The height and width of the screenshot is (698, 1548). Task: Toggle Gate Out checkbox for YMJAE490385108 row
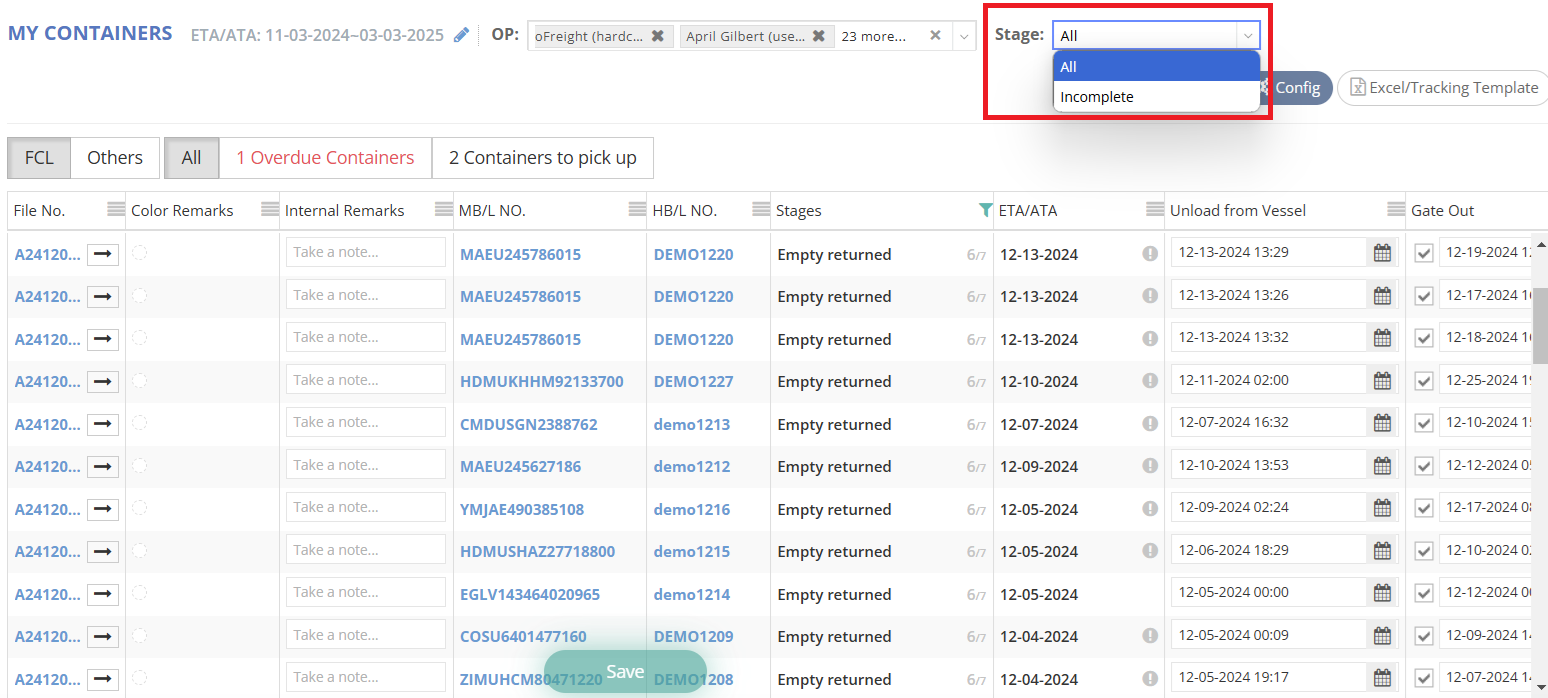coord(1424,509)
